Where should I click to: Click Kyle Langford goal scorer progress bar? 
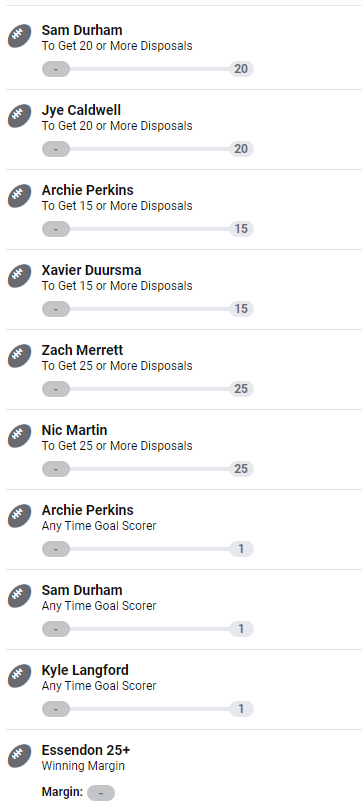[148, 709]
